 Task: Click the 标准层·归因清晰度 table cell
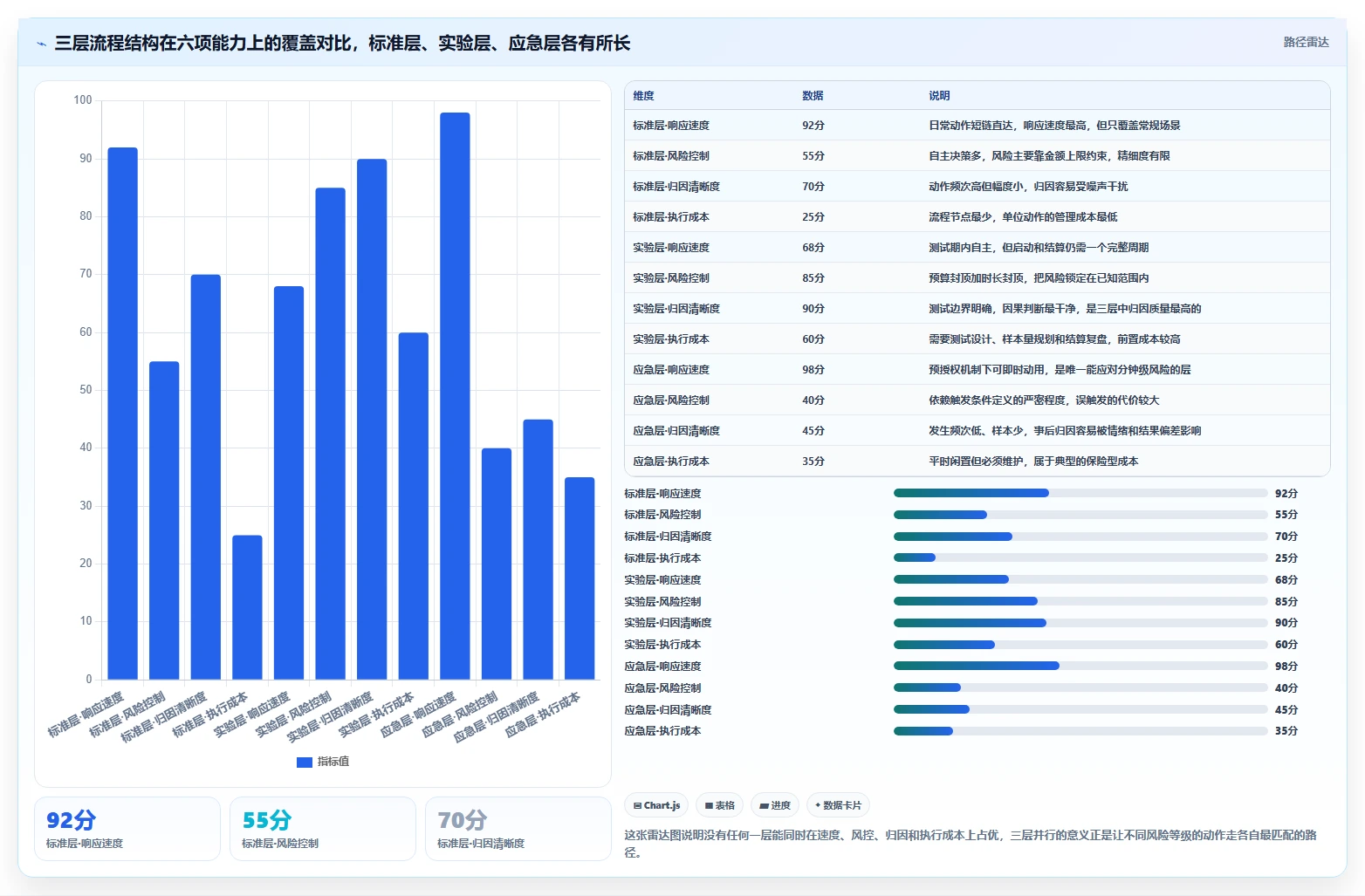click(676, 187)
